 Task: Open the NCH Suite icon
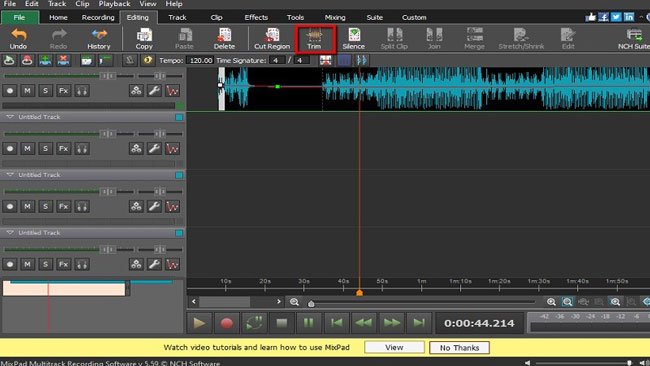(633, 39)
